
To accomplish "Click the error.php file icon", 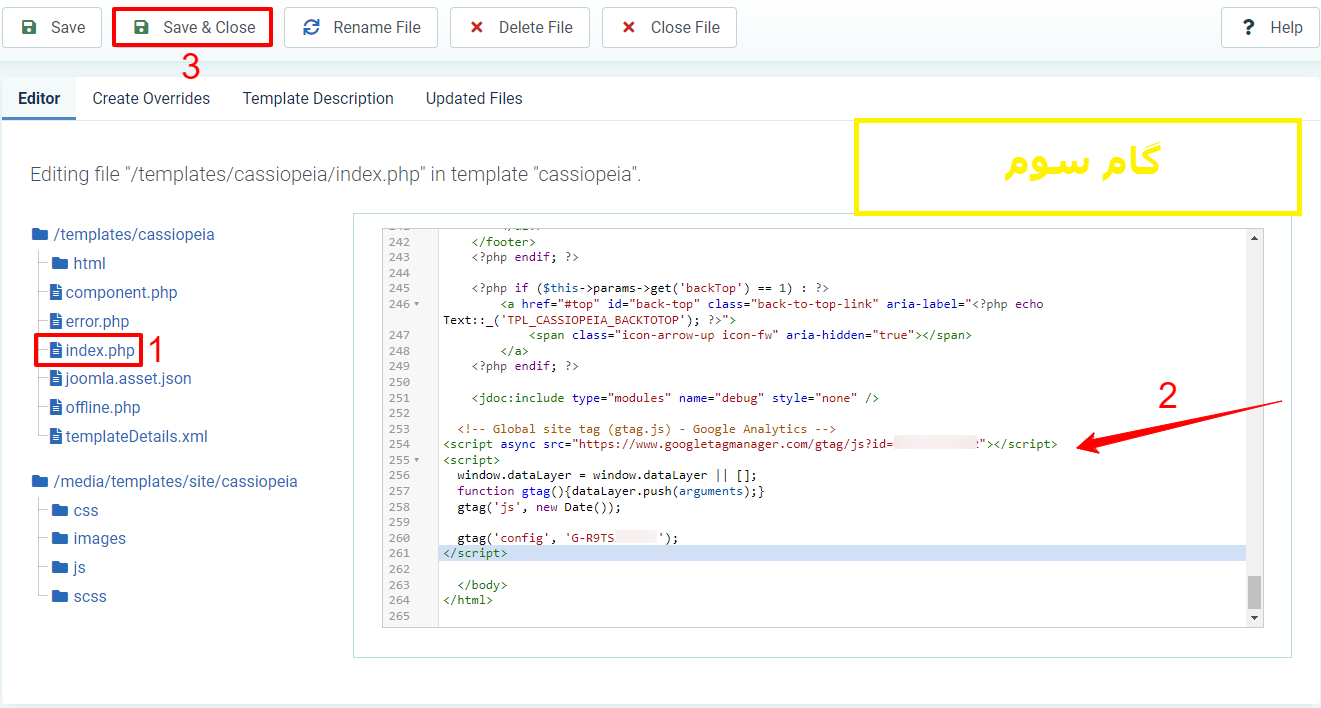I will [56, 322].
